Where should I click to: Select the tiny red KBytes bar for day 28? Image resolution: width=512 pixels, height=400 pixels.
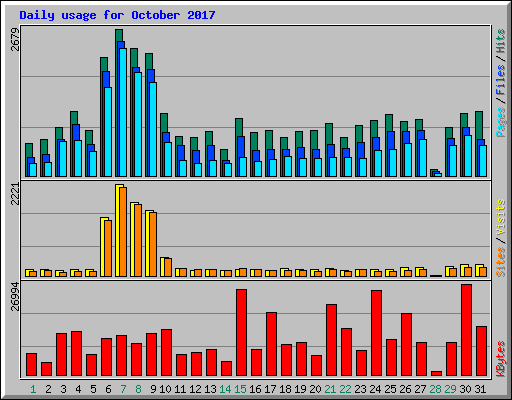pyautogui.click(x=436, y=373)
